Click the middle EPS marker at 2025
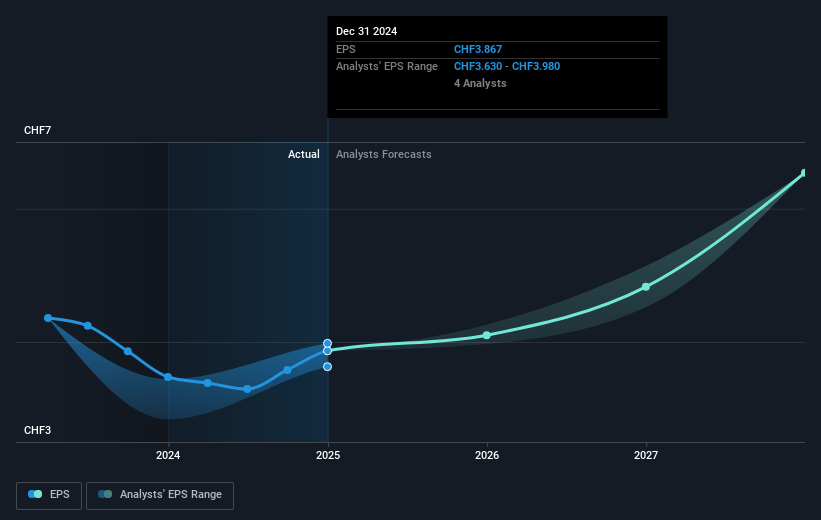Viewport: 821px width, 520px height. pos(327,351)
